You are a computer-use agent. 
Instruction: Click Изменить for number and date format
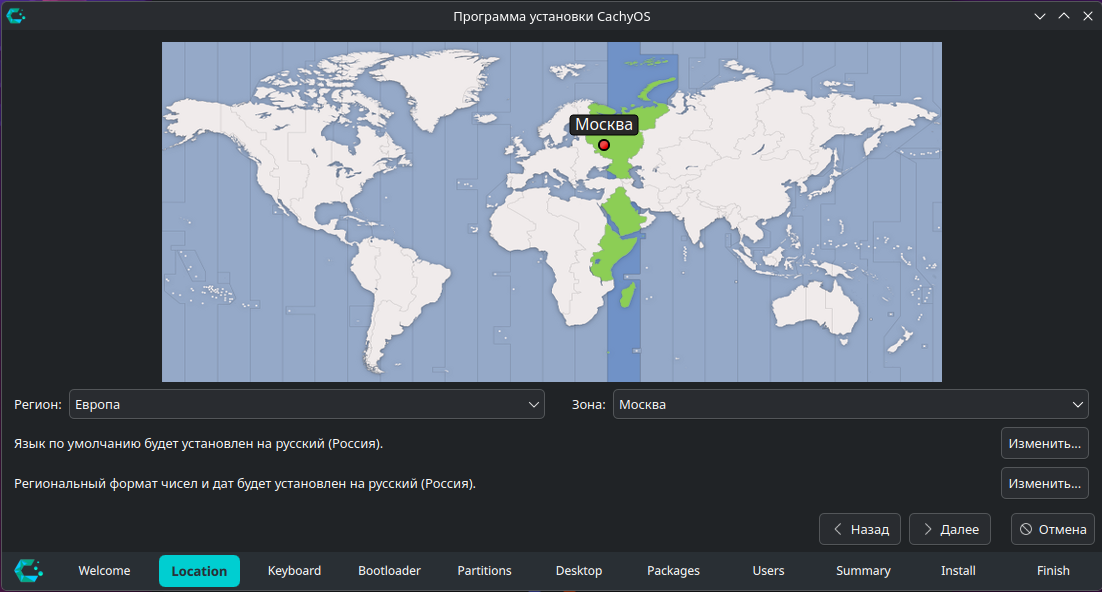pos(1044,484)
